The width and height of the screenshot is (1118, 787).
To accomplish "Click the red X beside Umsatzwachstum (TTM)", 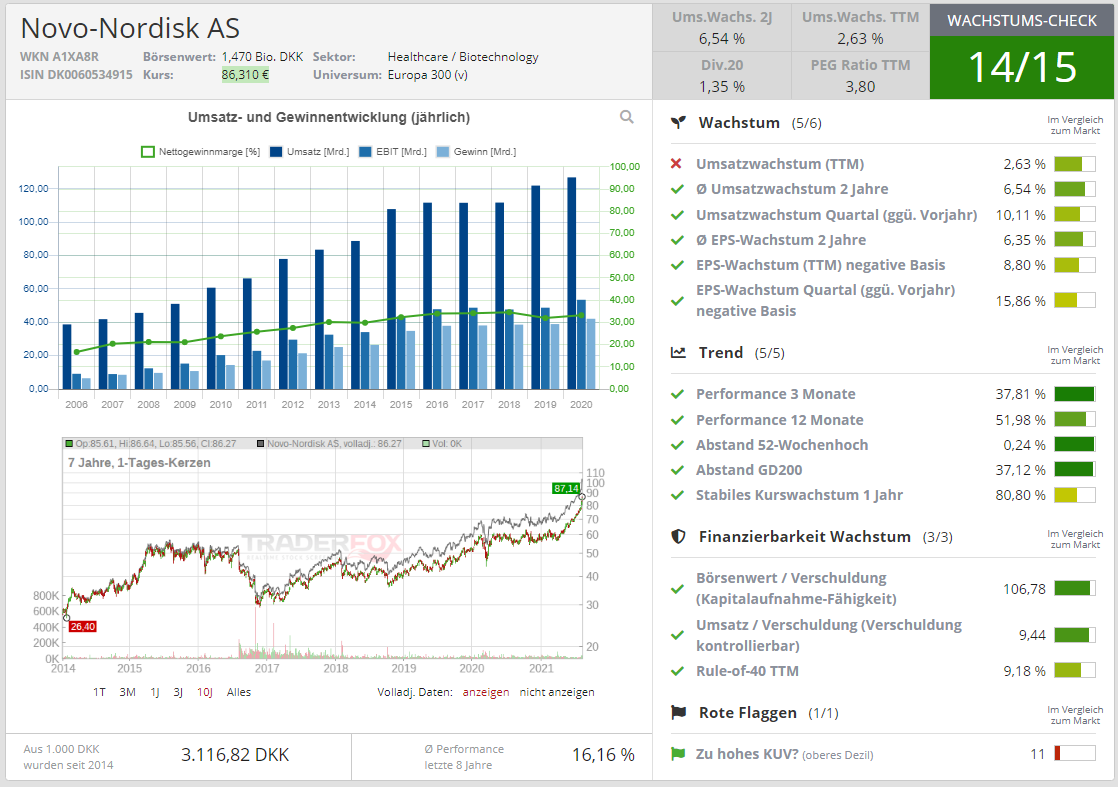I will point(677,164).
